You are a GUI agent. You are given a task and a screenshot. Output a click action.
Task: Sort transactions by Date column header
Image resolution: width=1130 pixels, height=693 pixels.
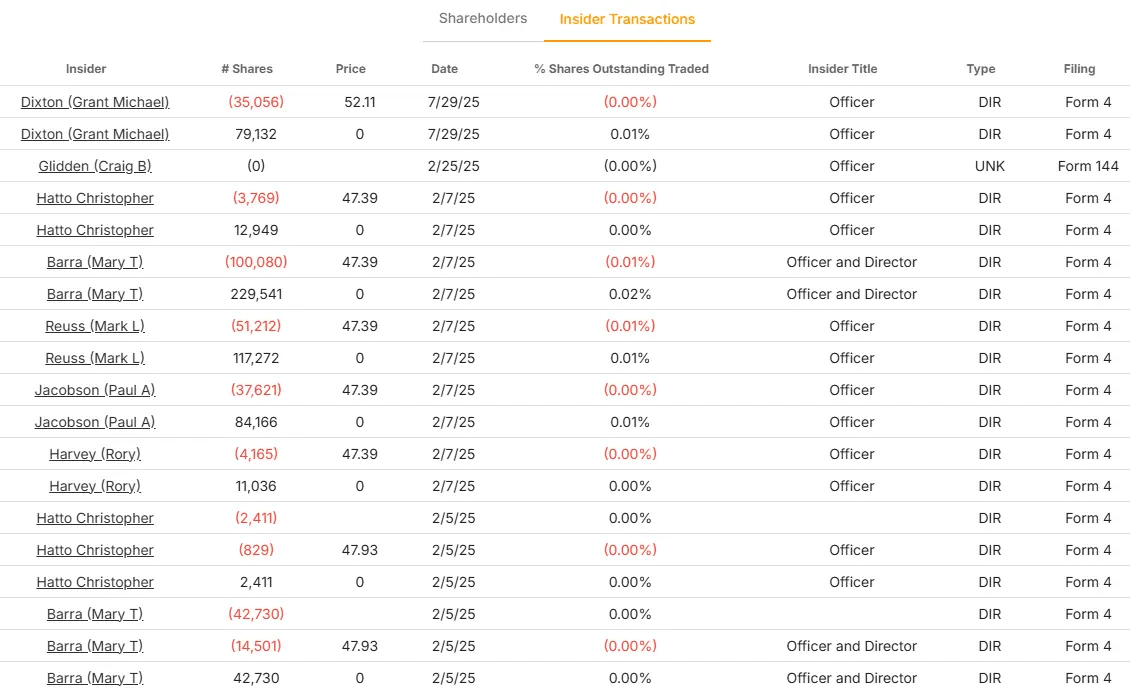coord(444,69)
